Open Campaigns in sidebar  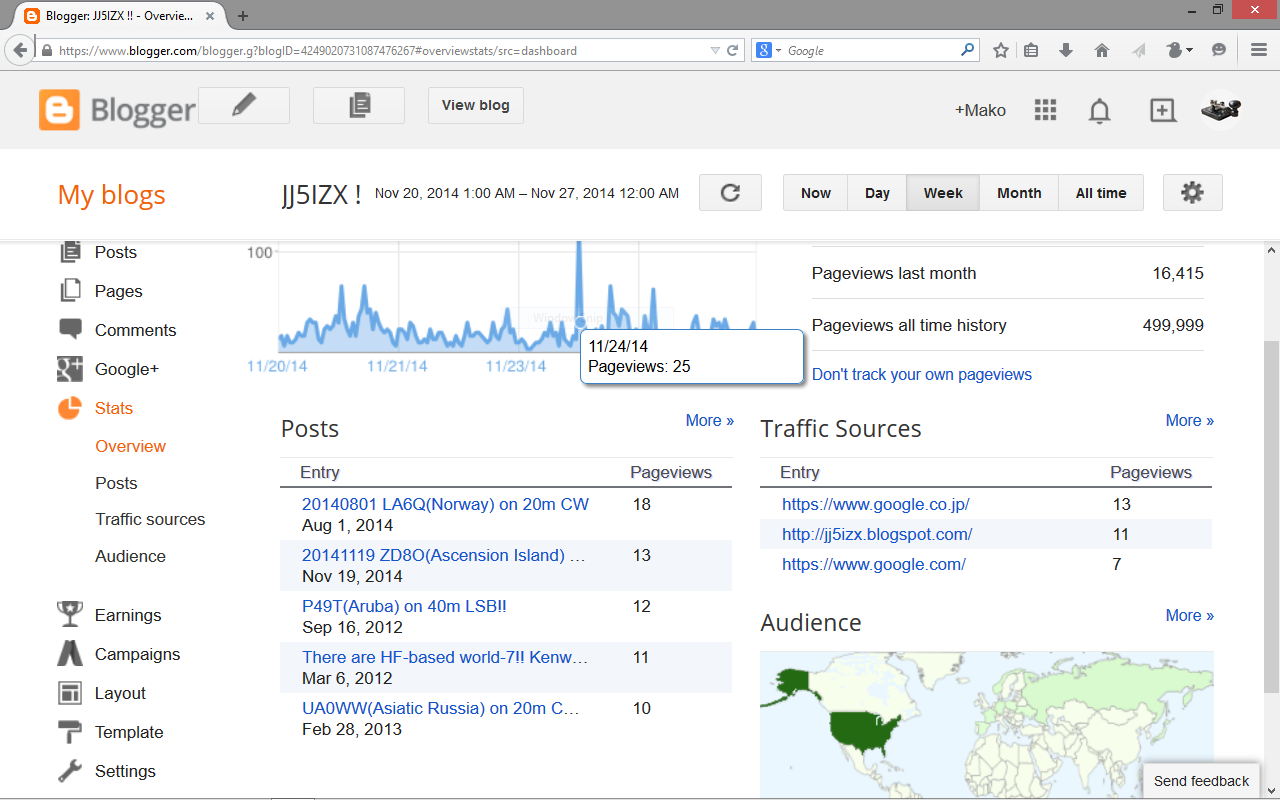pos(138,654)
